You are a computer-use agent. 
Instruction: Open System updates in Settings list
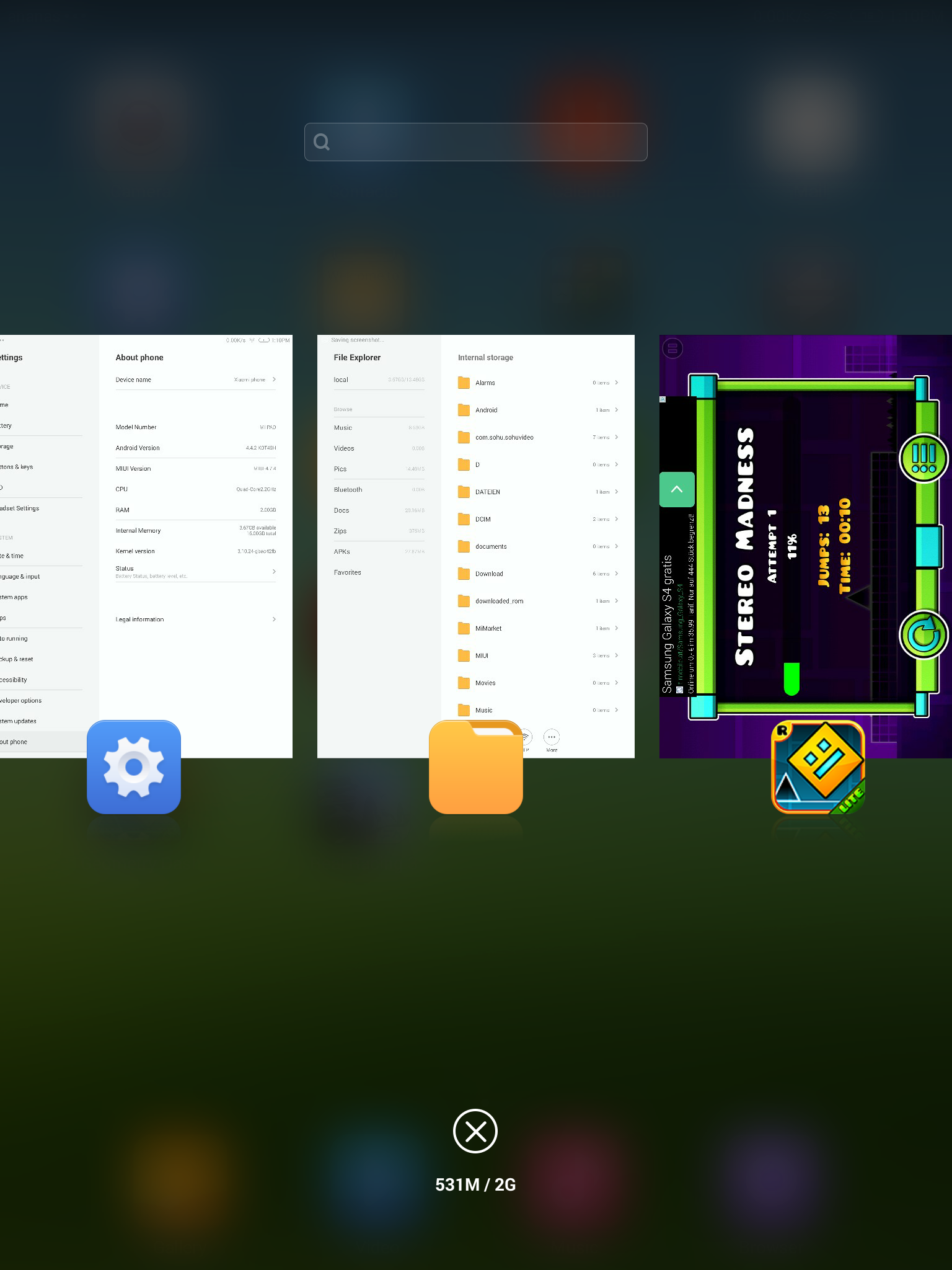tap(41, 721)
